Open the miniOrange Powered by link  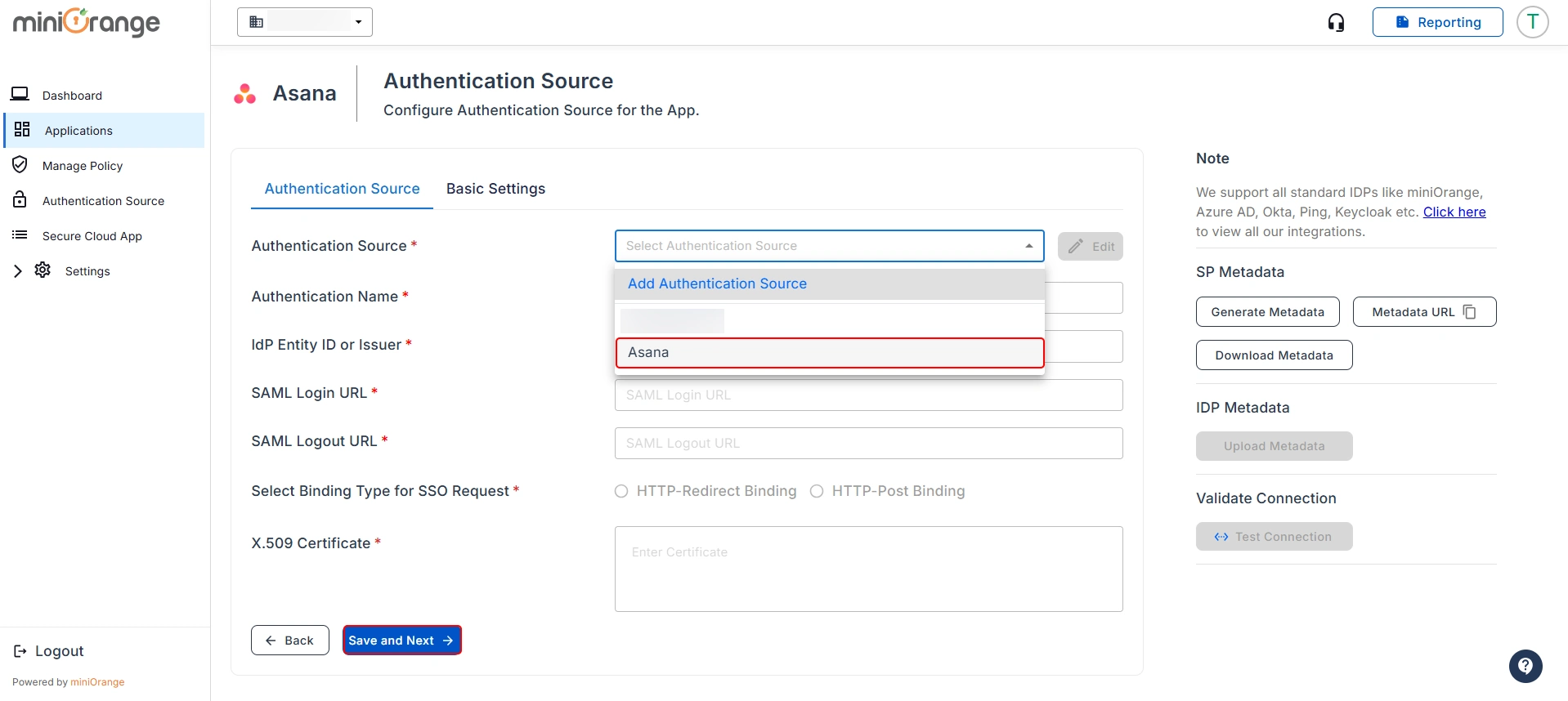tap(97, 681)
